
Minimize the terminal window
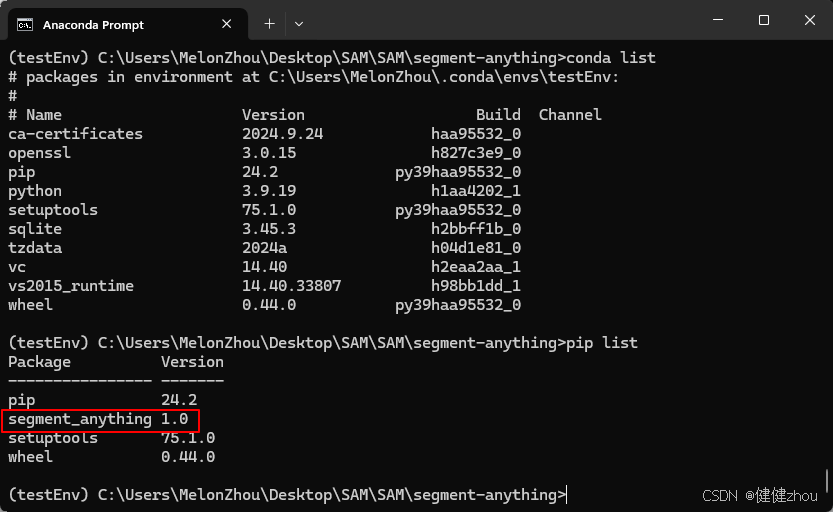(718, 20)
